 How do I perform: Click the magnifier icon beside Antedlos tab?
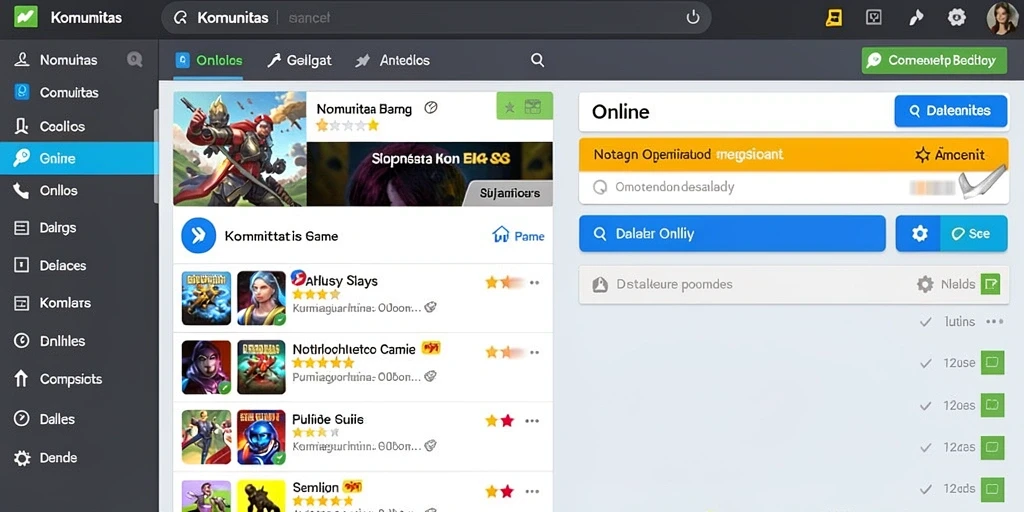pos(537,60)
